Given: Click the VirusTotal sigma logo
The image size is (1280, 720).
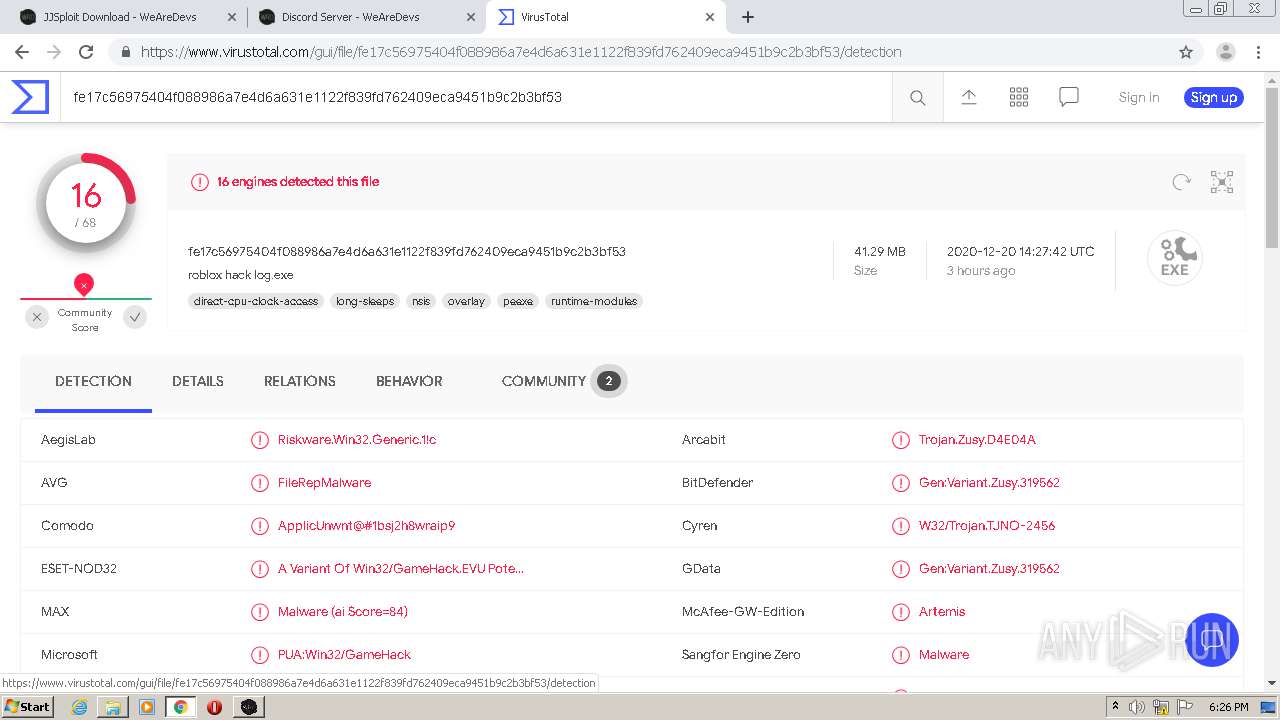Looking at the screenshot, I should [30, 97].
